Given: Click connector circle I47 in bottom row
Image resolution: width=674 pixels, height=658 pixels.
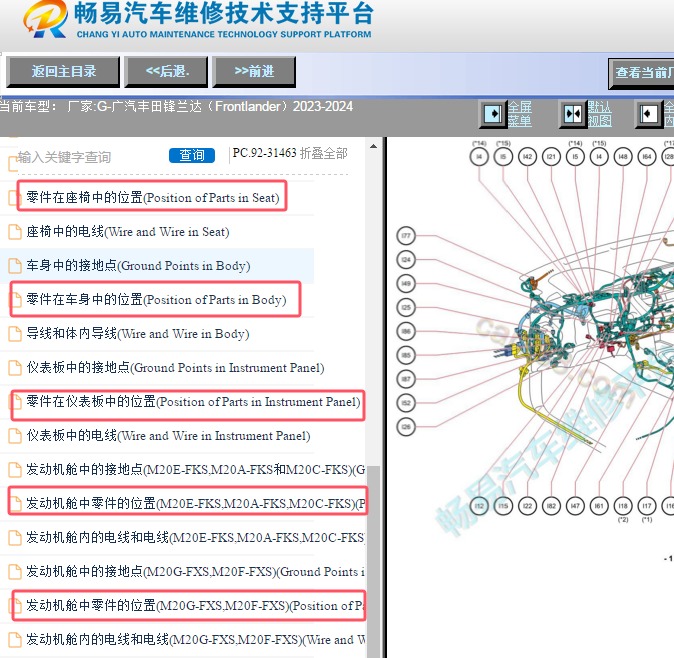Looking at the screenshot, I should 575,506.
